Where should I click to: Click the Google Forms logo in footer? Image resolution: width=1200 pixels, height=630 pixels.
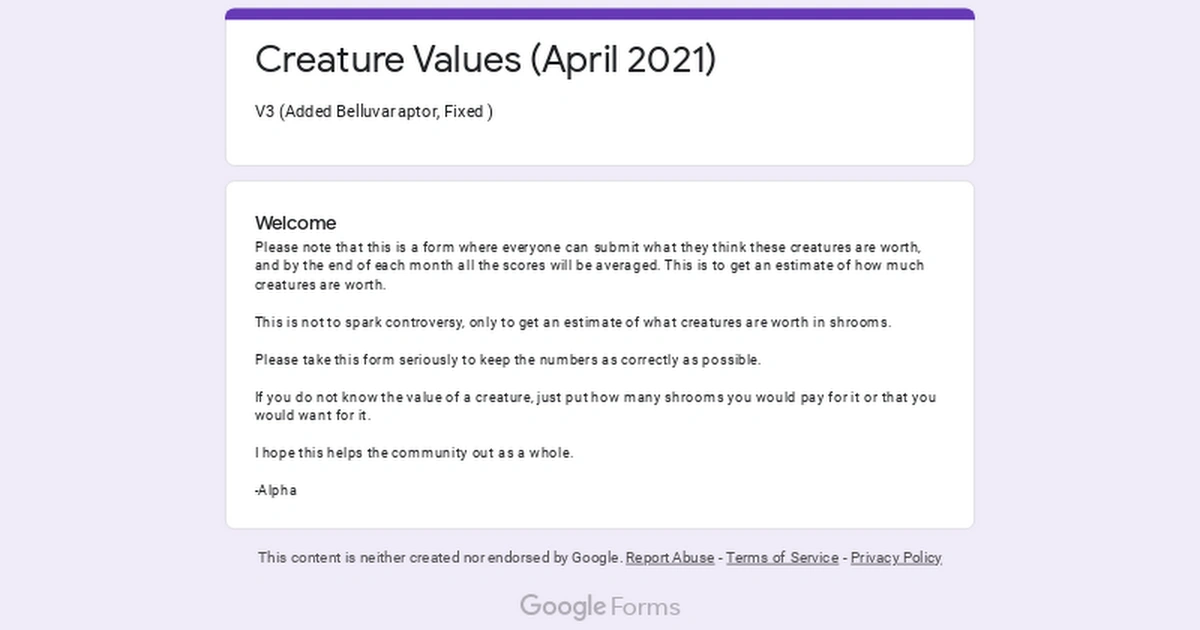pyautogui.click(x=599, y=606)
